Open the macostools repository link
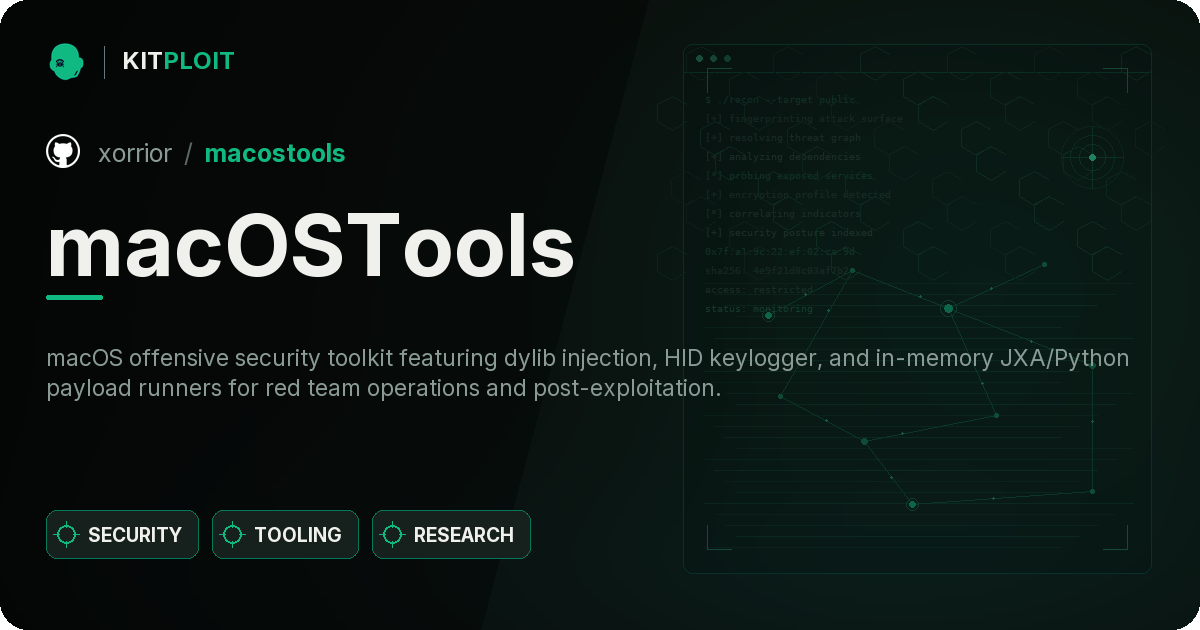 click(x=275, y=153)
